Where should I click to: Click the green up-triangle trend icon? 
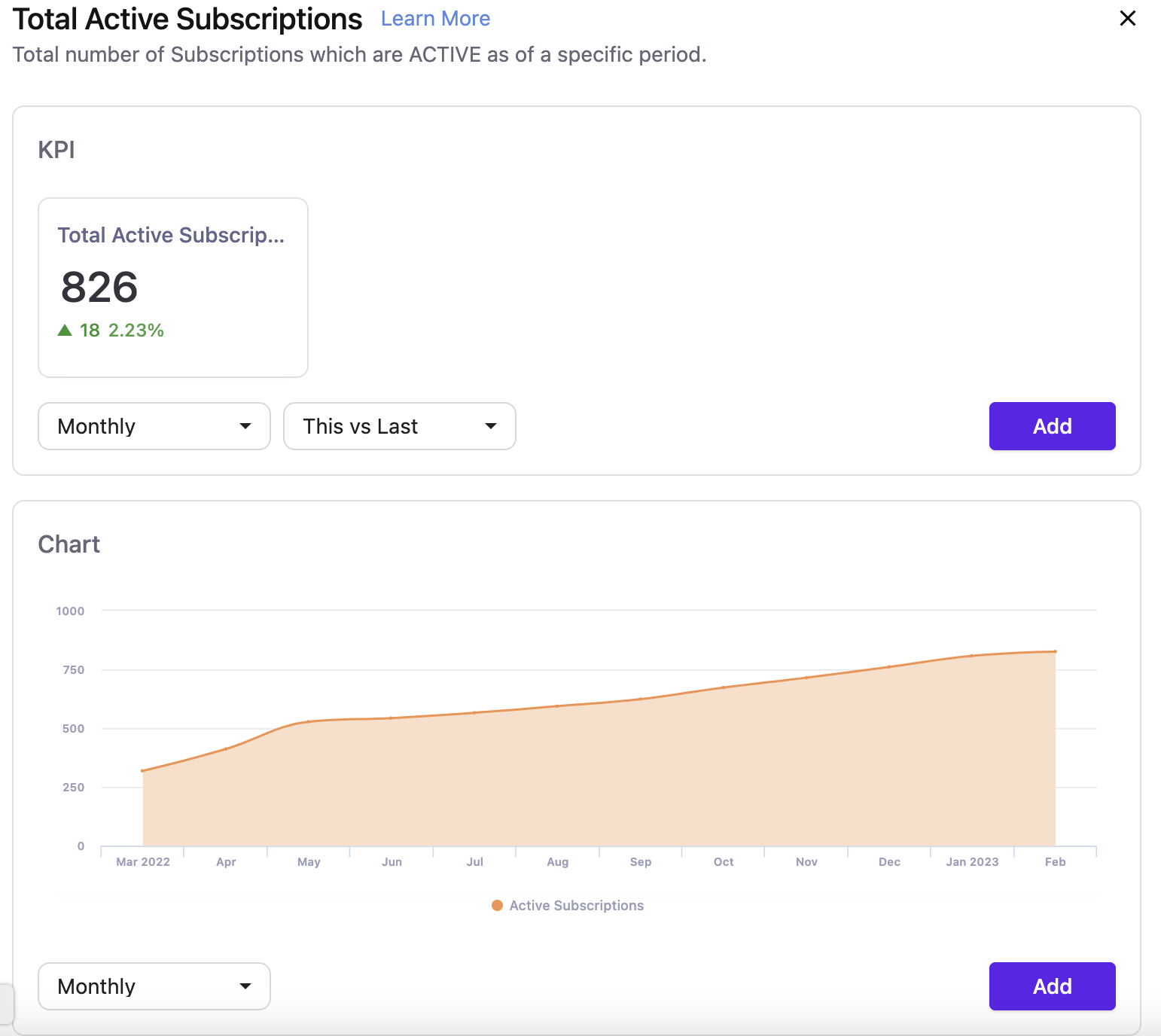coord(65,330)
